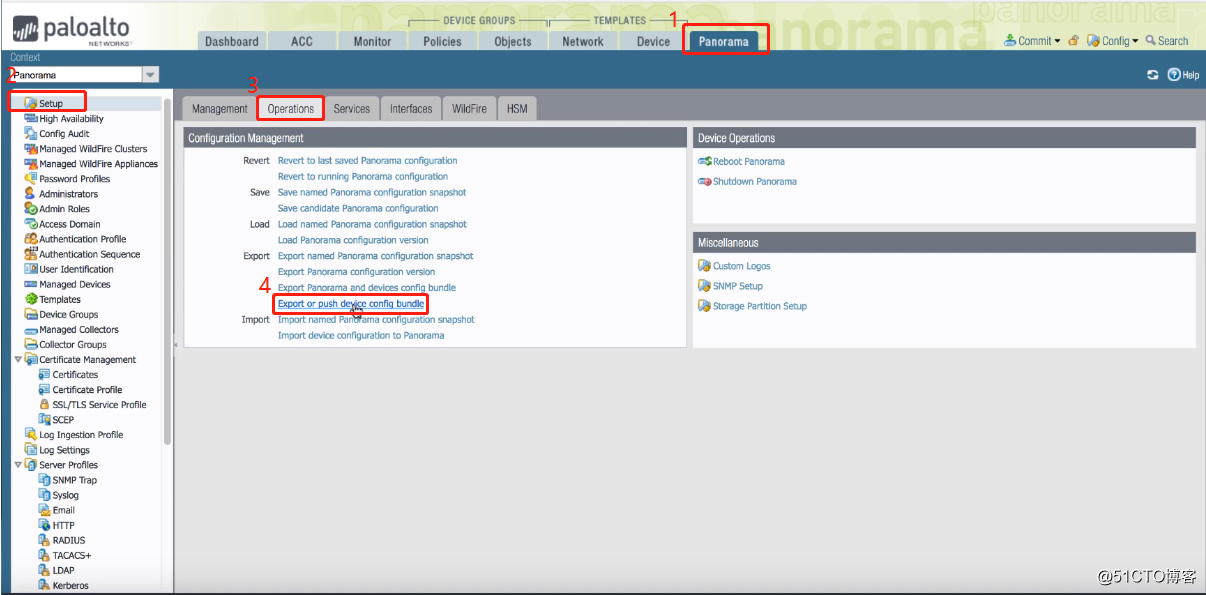The width and height of the screenshot is (1206, 595).
Task: Open the Network tab
Action: point(583,41)
